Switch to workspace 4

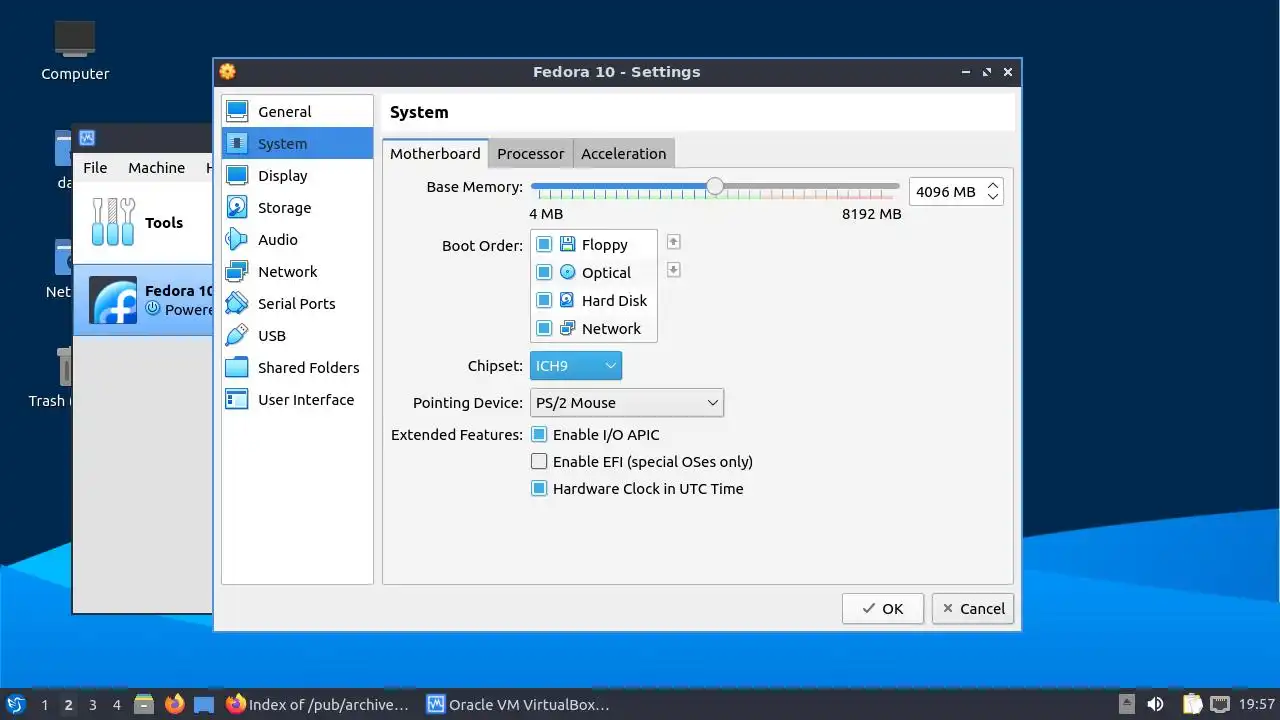coord(116,705)
